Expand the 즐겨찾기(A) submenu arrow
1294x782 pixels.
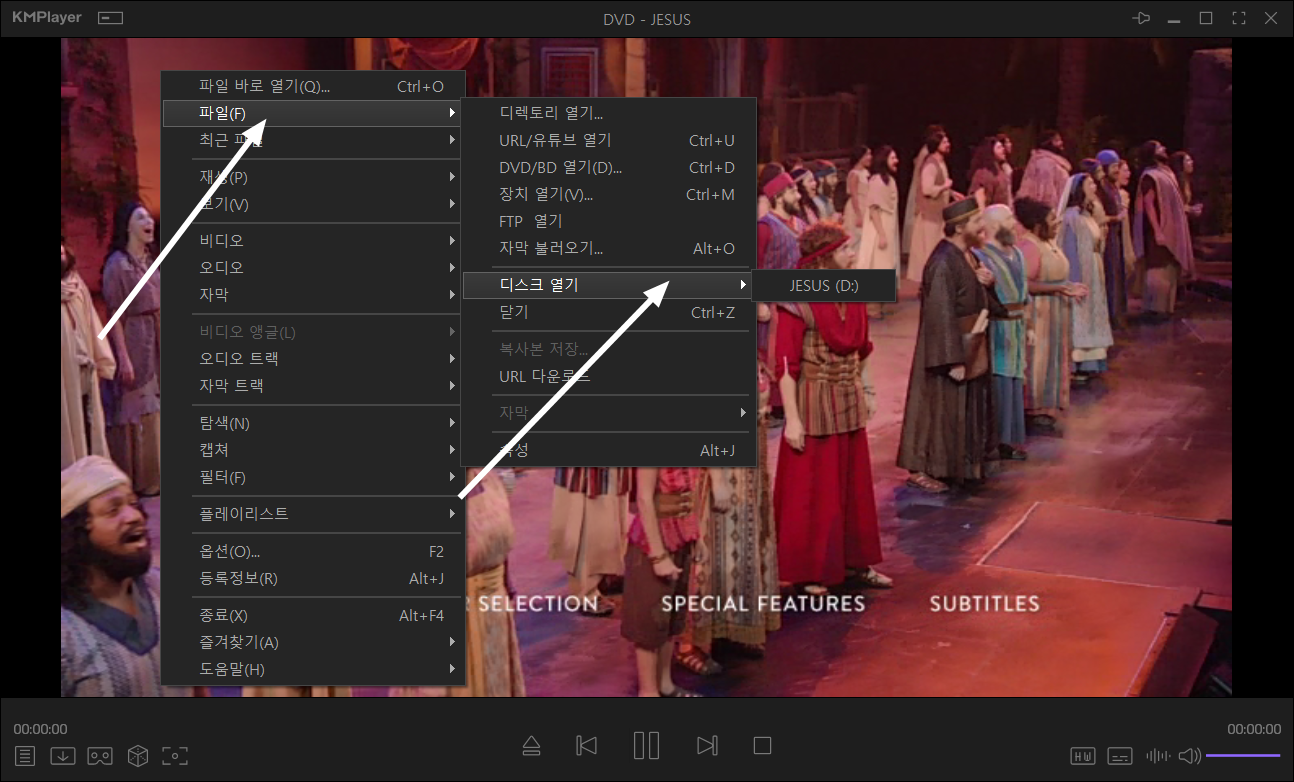(x=452, y=642)
